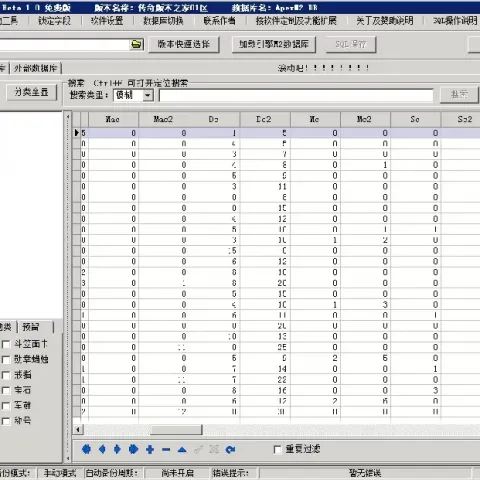Click the Dc2 cell with value 14

(265, 369)
